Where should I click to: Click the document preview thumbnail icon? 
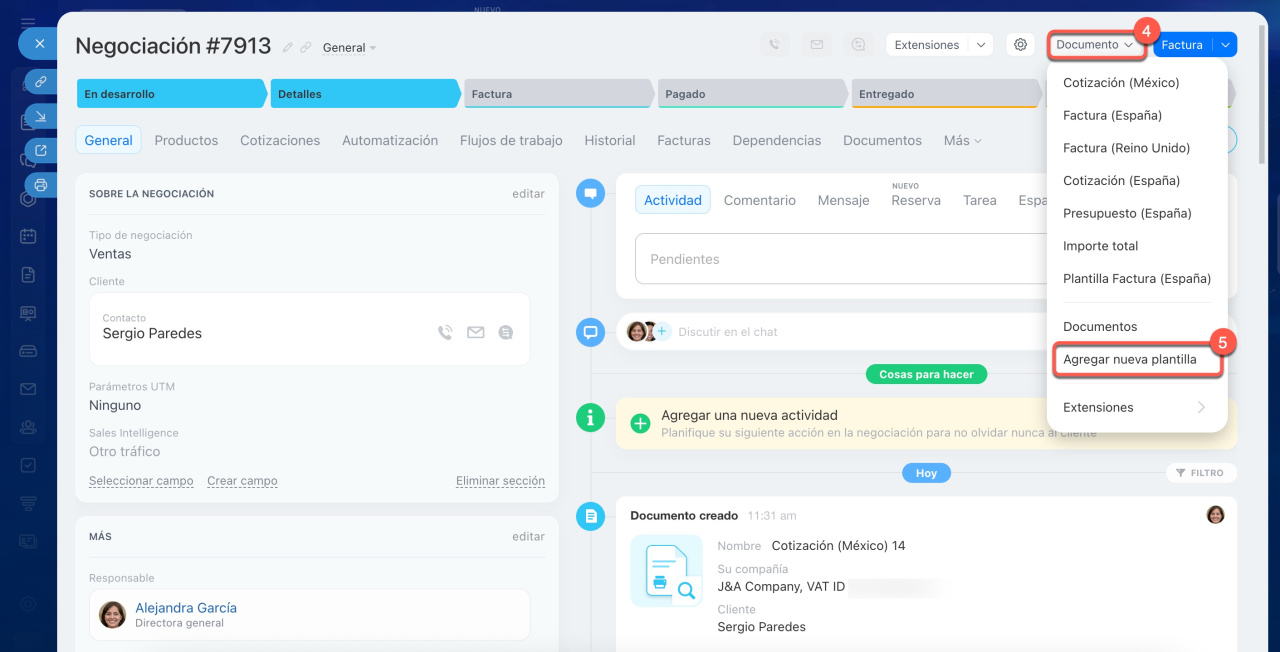coord(665,571)
